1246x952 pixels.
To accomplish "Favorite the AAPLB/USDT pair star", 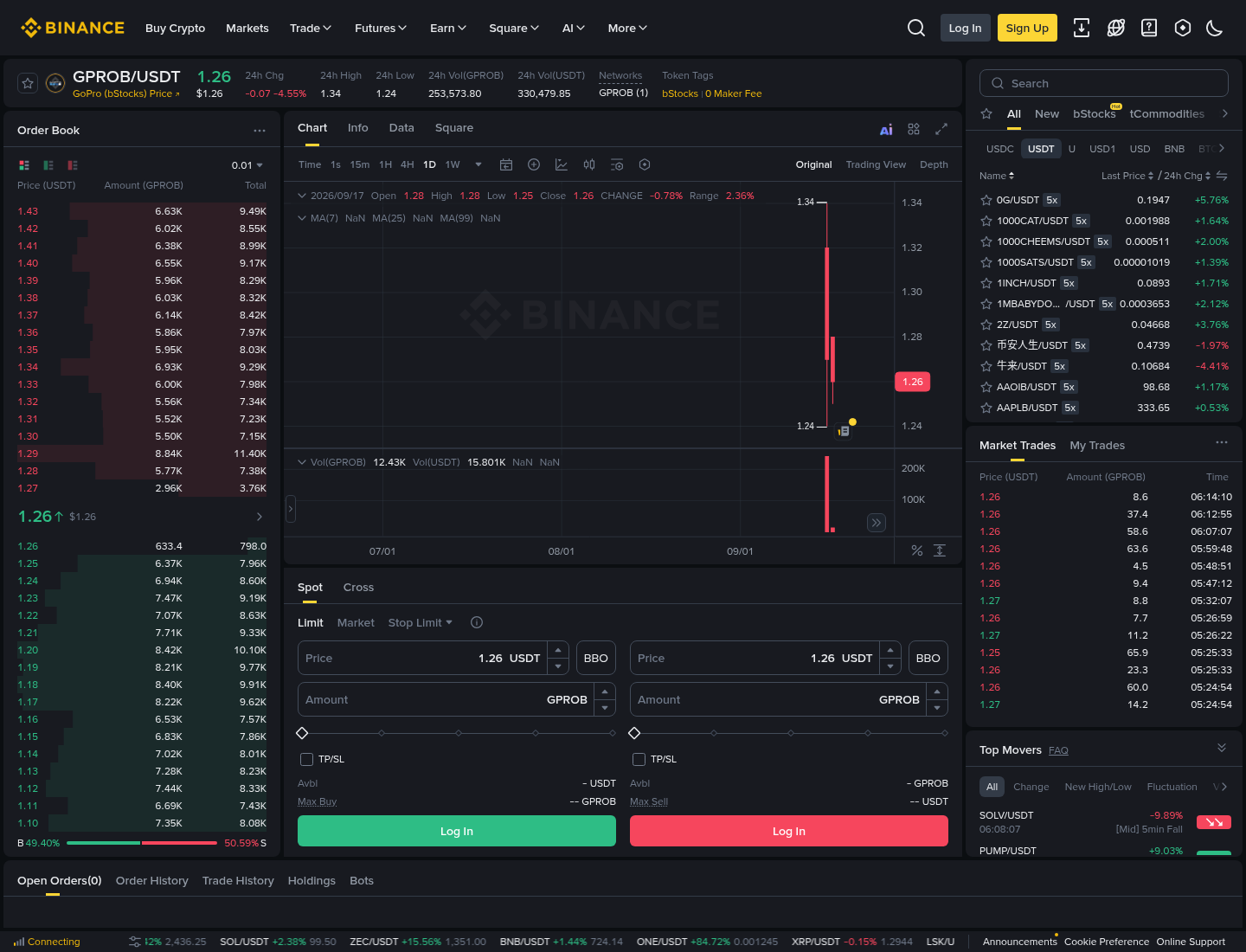I will [986, 408].
